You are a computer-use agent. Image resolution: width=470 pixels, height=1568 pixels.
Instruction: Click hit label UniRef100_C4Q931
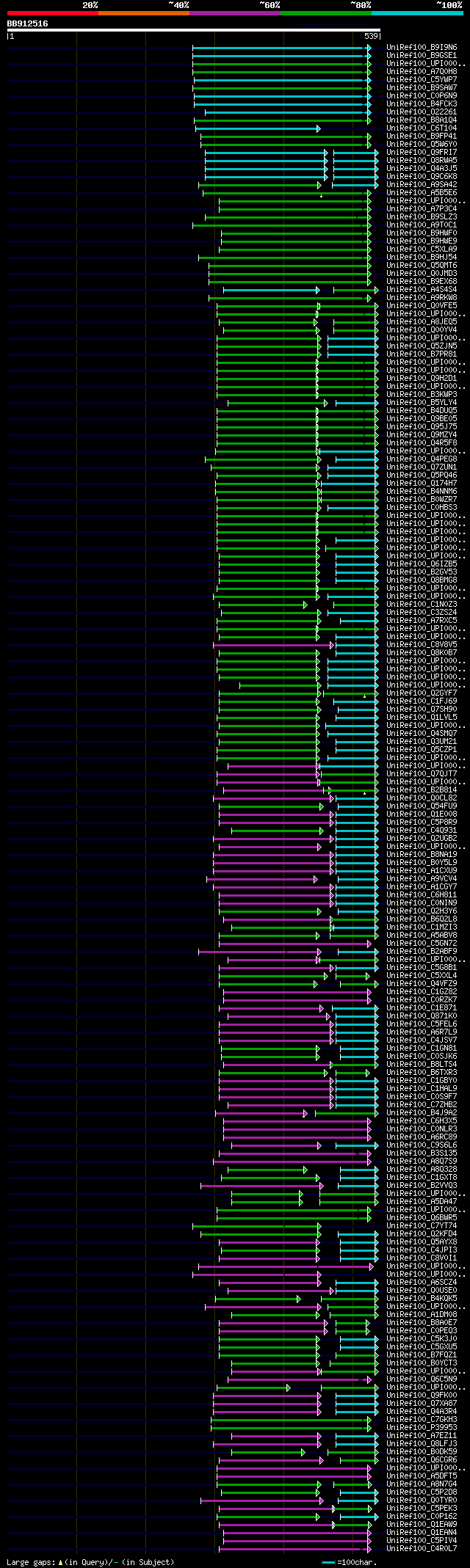click(x=422, y=830)
